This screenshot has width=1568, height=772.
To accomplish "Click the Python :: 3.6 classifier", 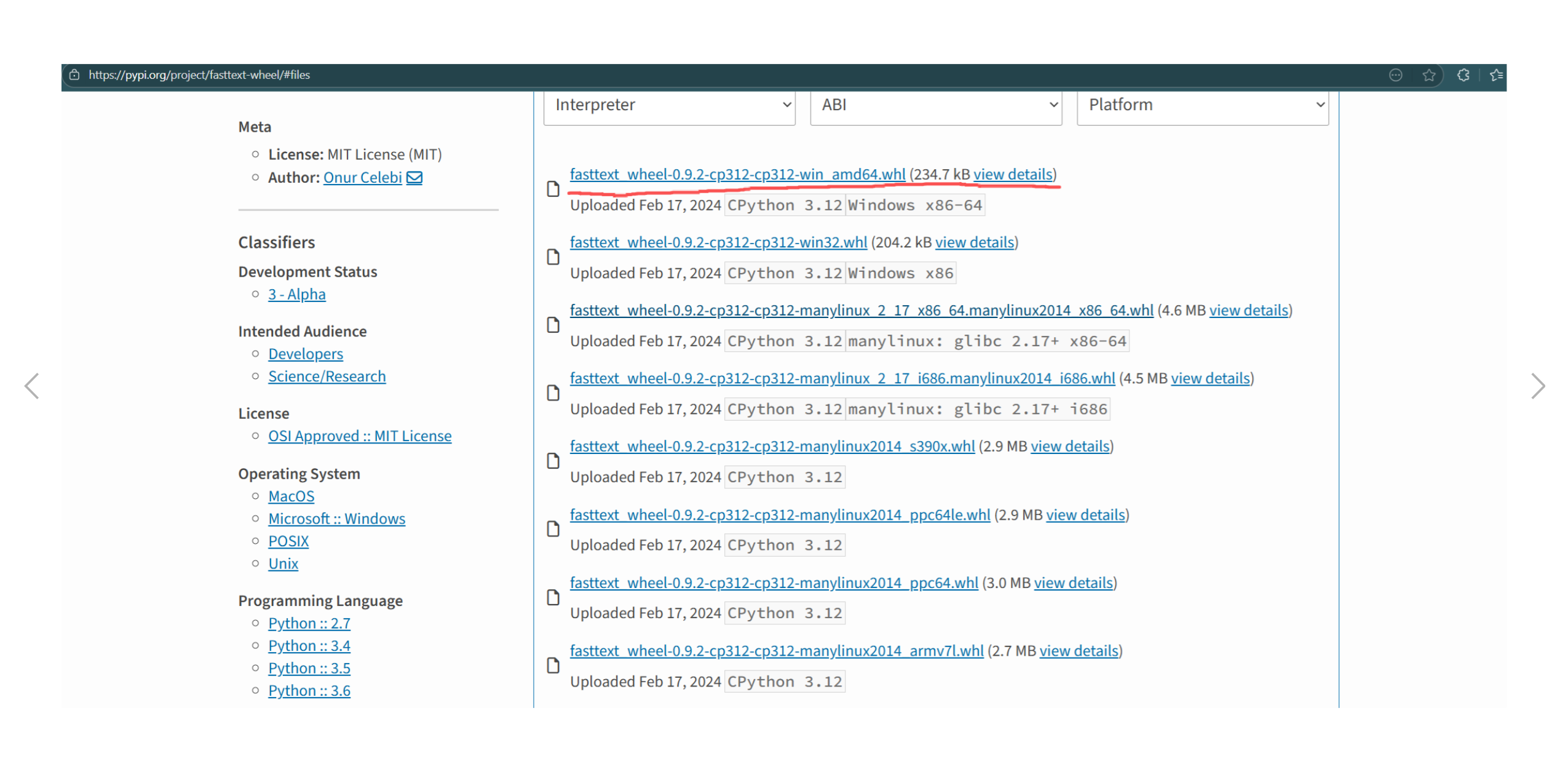I will click(x=309, y=690).
